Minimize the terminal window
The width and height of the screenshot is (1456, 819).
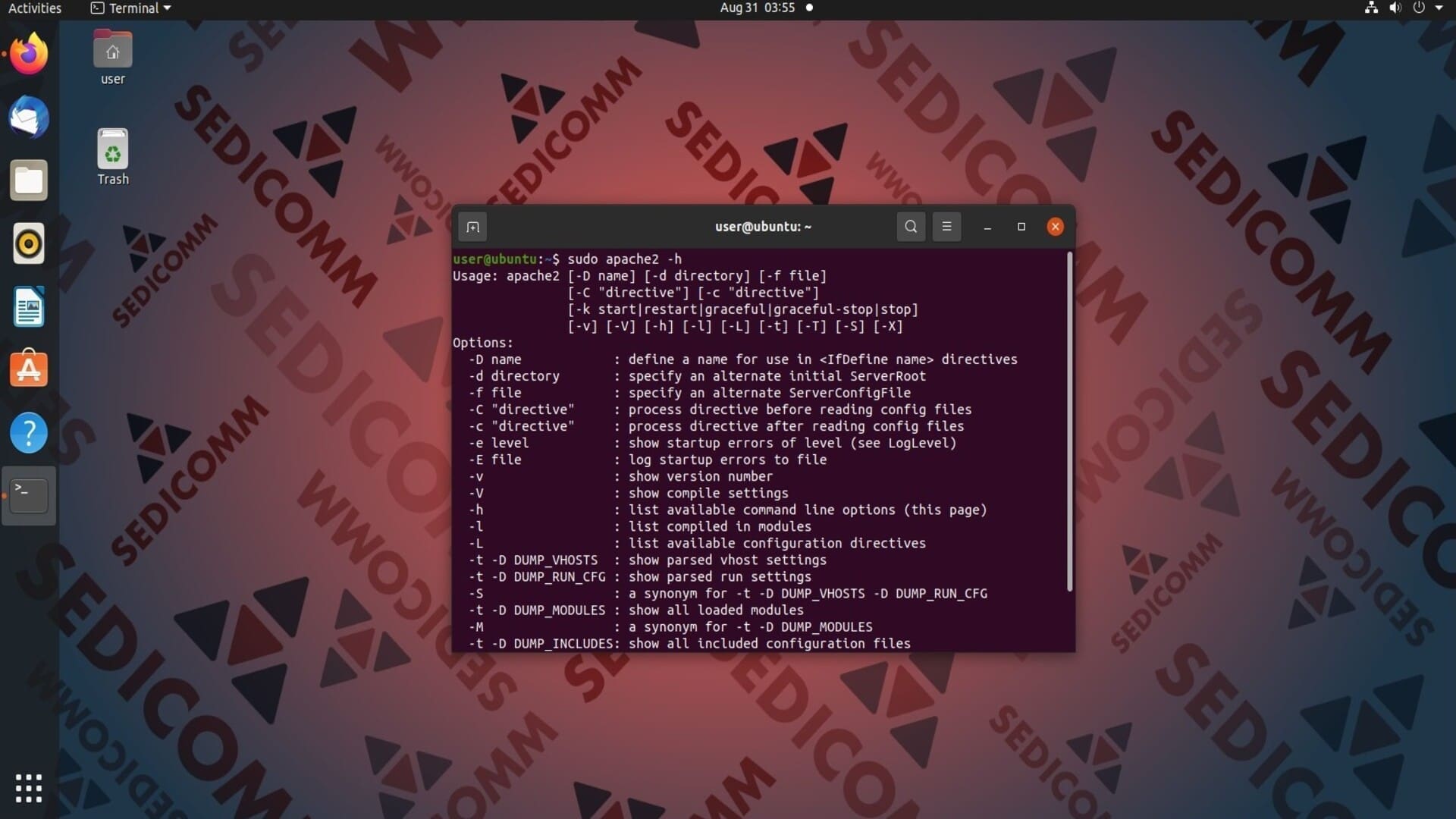(x=987, y=227)
